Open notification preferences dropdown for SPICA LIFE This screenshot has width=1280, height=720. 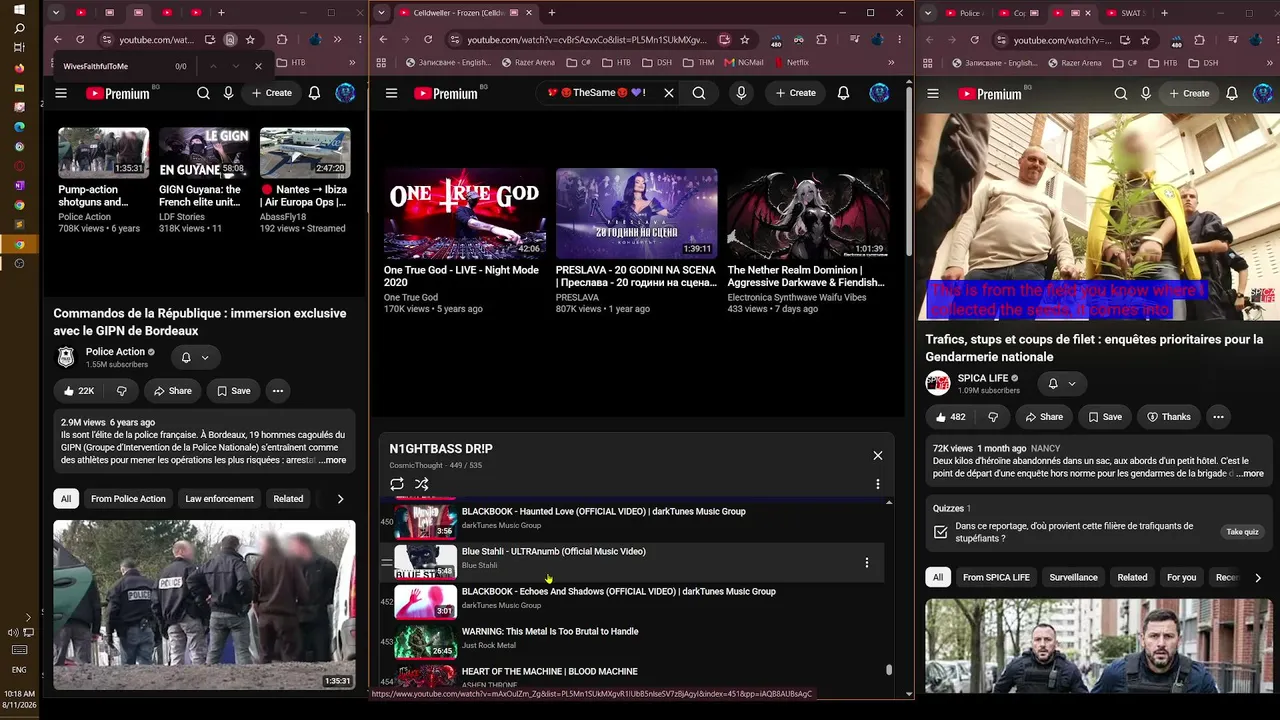pos(1062,383)
